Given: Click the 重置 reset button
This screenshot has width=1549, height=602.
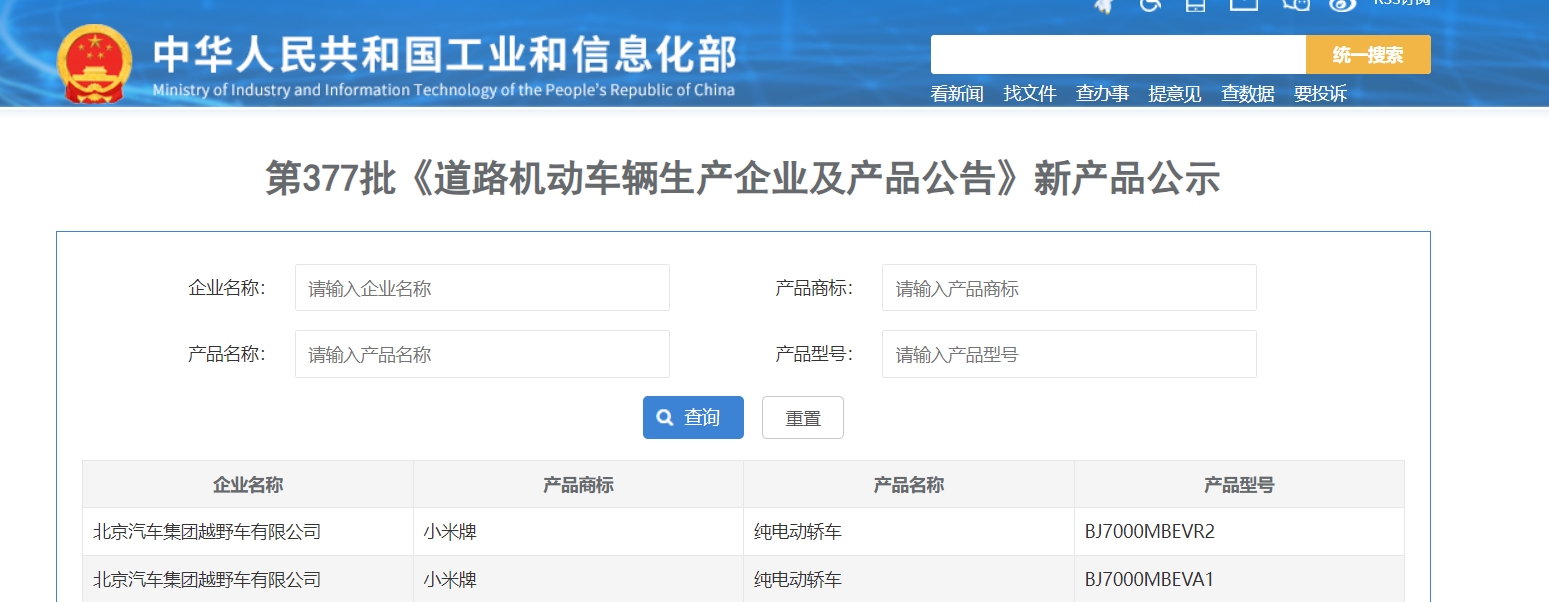Looking at the screenshot, I should pos(802,418).
